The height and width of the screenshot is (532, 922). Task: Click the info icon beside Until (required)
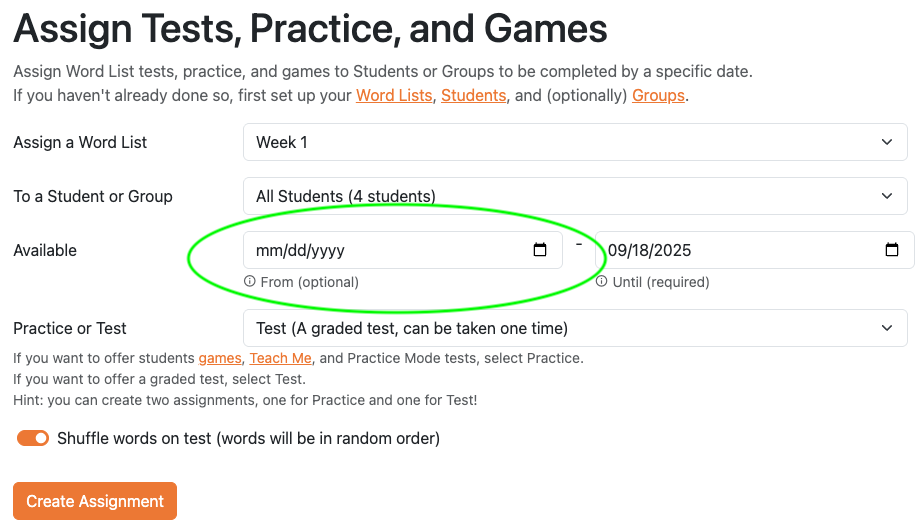point(602,282)
